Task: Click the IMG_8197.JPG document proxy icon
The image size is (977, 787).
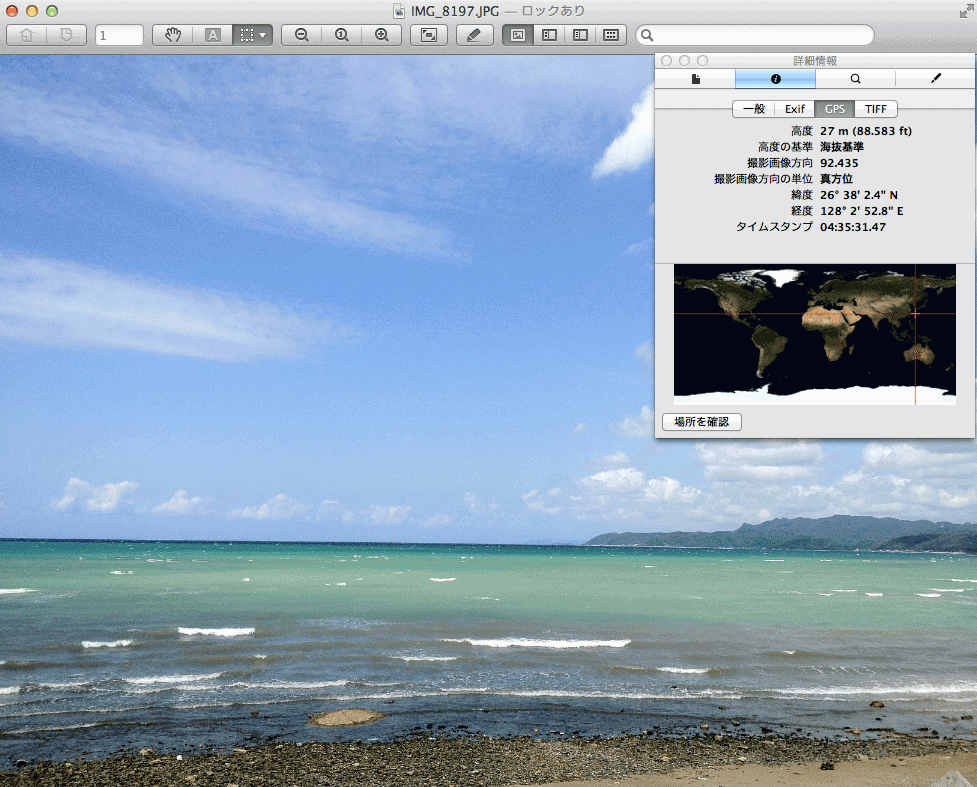Action: [399, 11]
